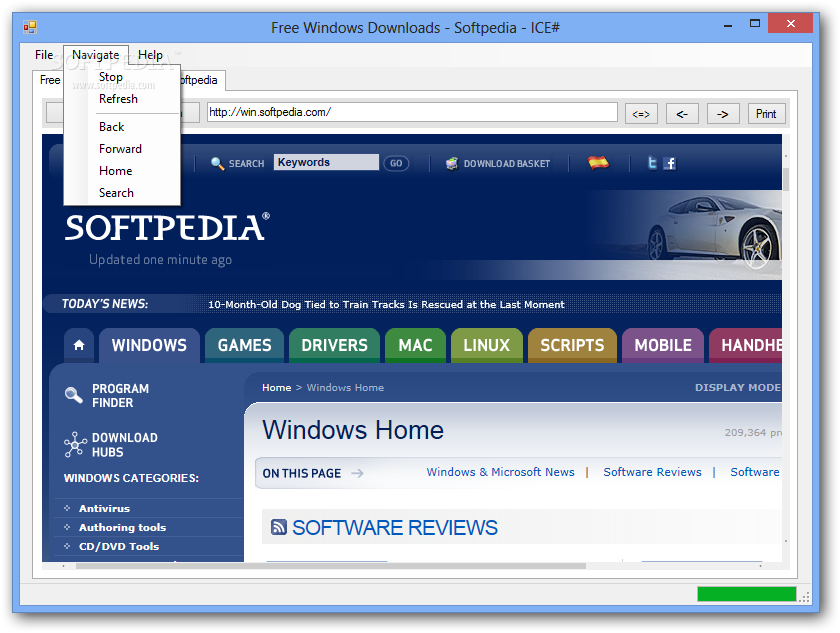Click the window resize grip in status bar
Screen dimensions: 840x633
(805, 597)
